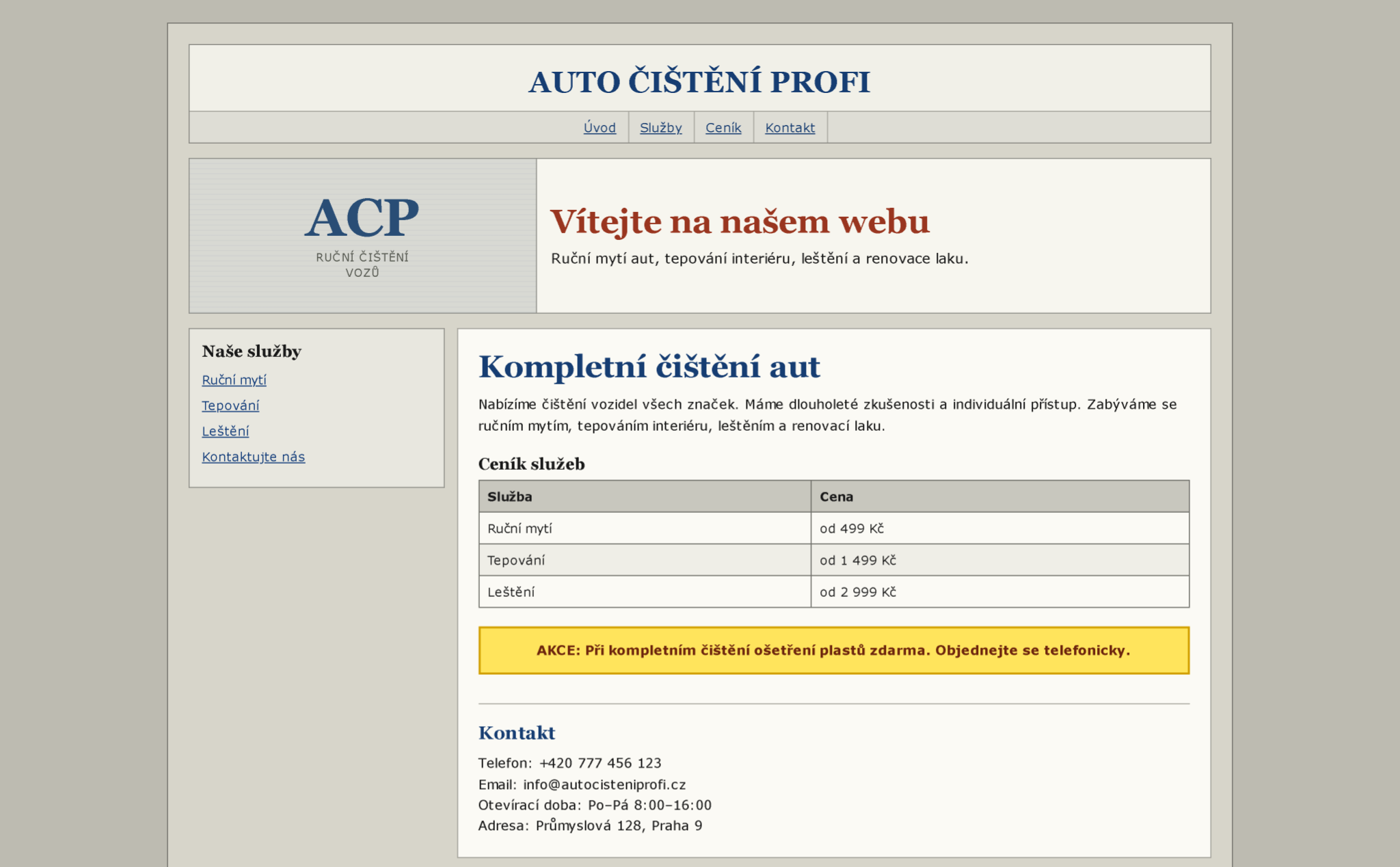Click the AUTO ČIŠTĚNÍ PROFI site title

tap(699, 82)
